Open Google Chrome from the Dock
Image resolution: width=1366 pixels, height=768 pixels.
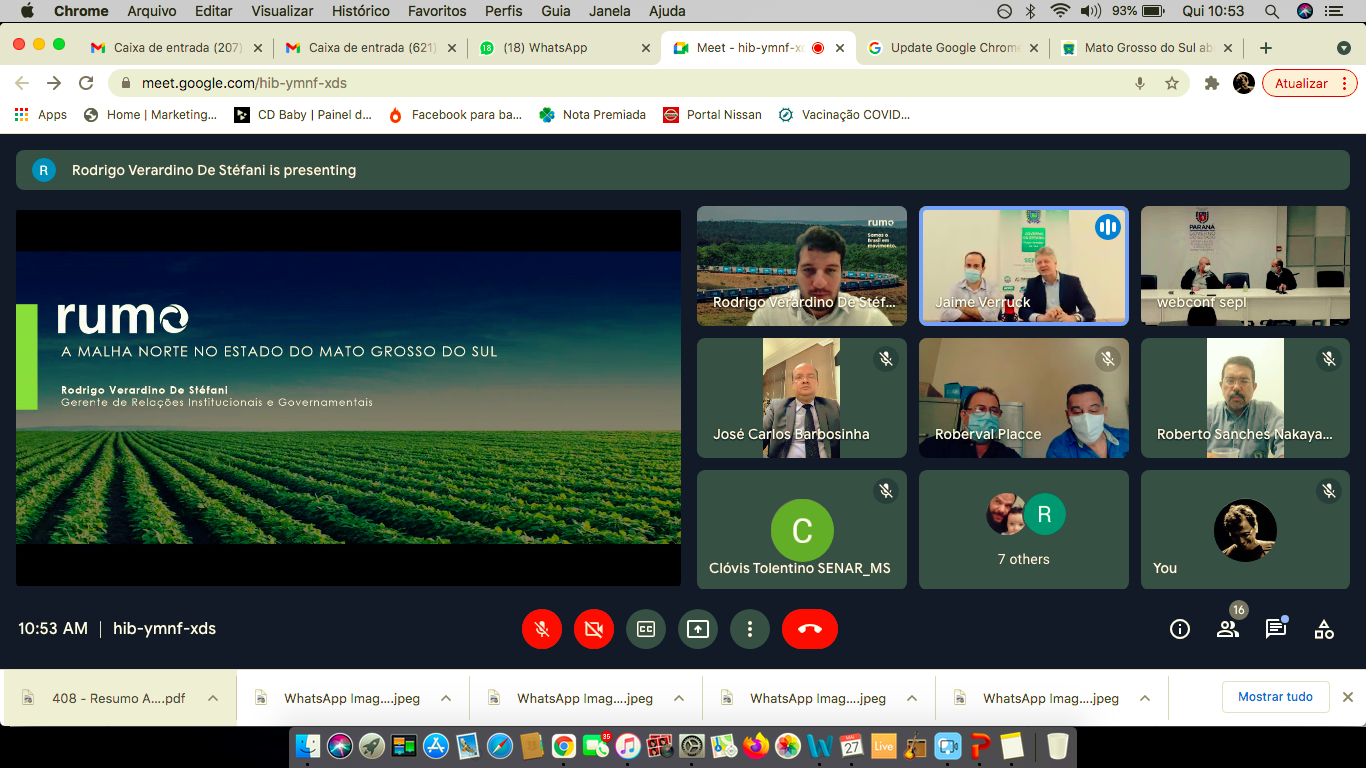563,745
